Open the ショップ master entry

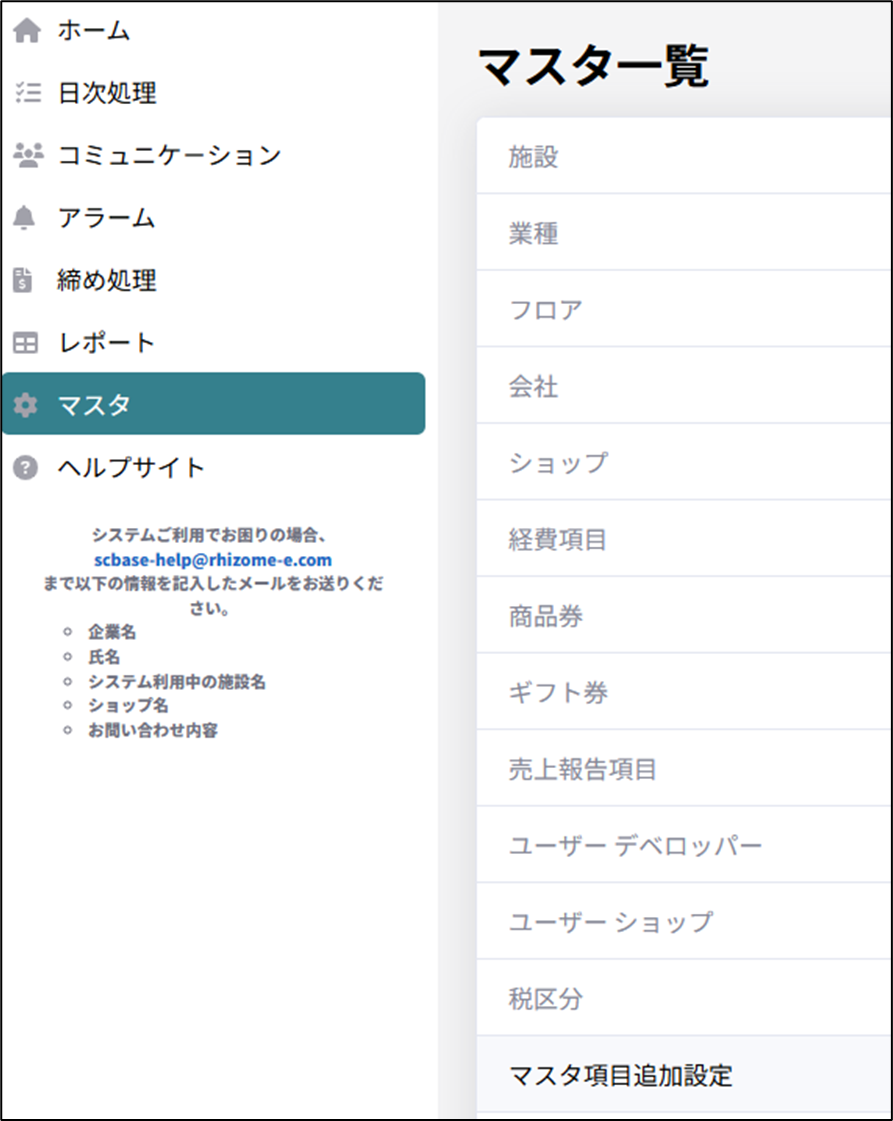pos(557,463)
